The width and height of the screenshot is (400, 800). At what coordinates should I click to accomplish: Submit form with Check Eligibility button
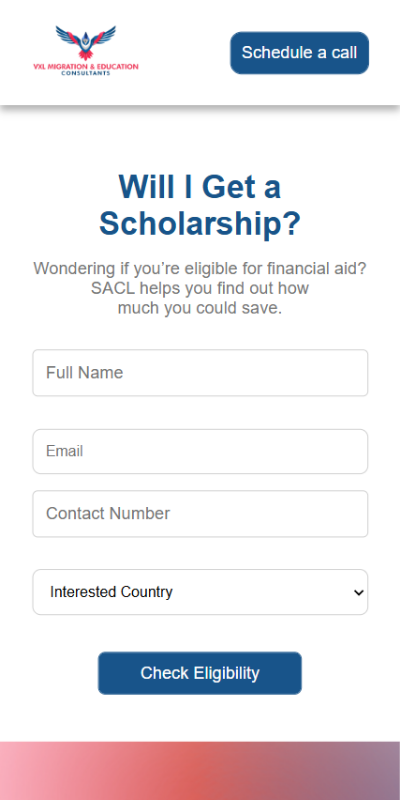coord(200,673)
